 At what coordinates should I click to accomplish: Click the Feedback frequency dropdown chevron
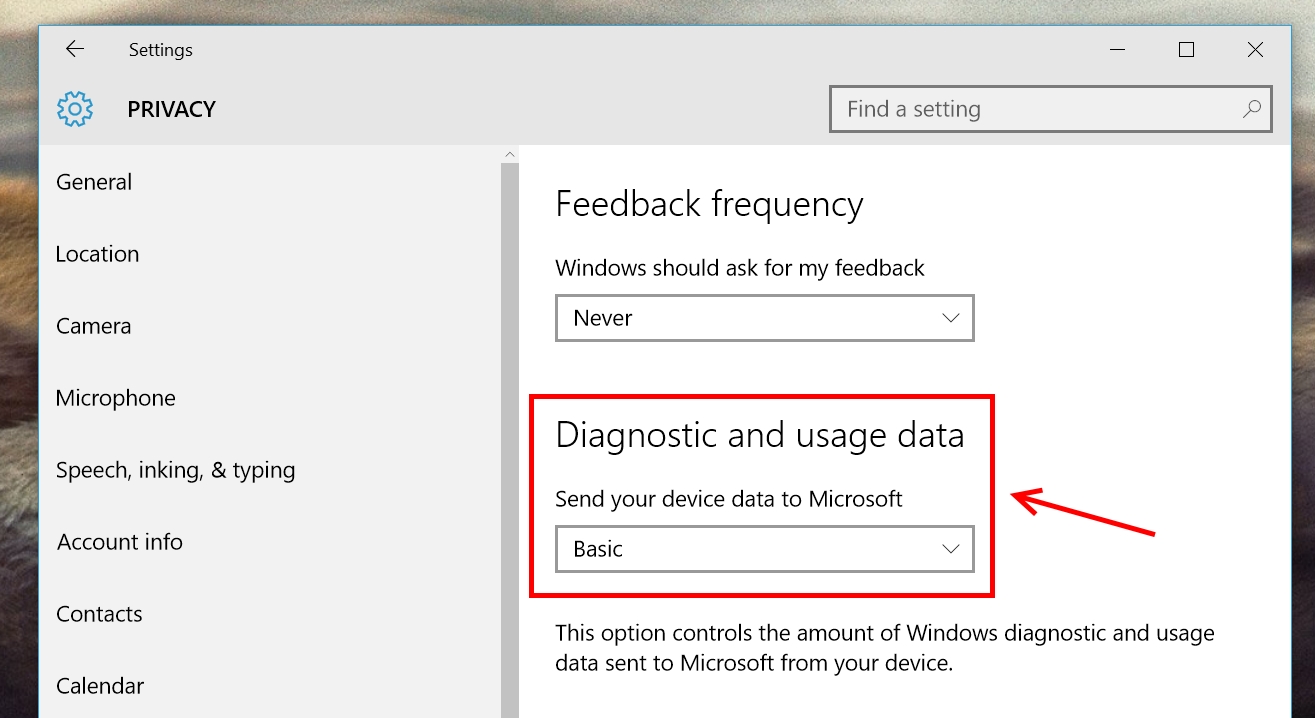click(950, 318)
